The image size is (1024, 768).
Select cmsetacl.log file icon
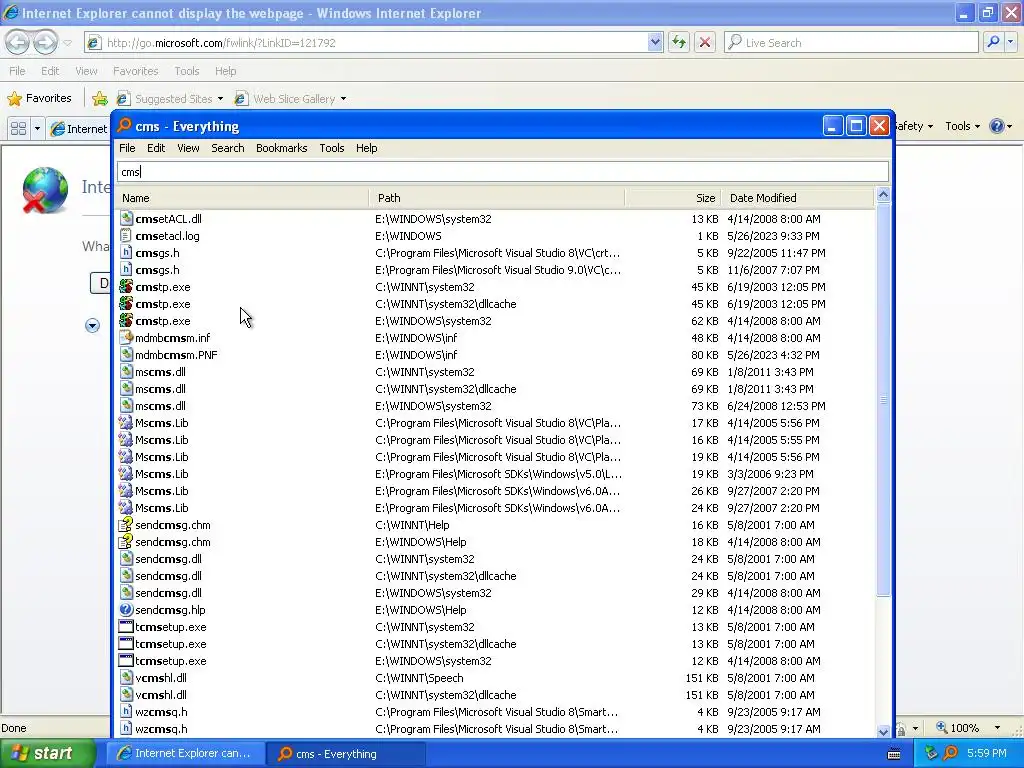click(126, 236)
